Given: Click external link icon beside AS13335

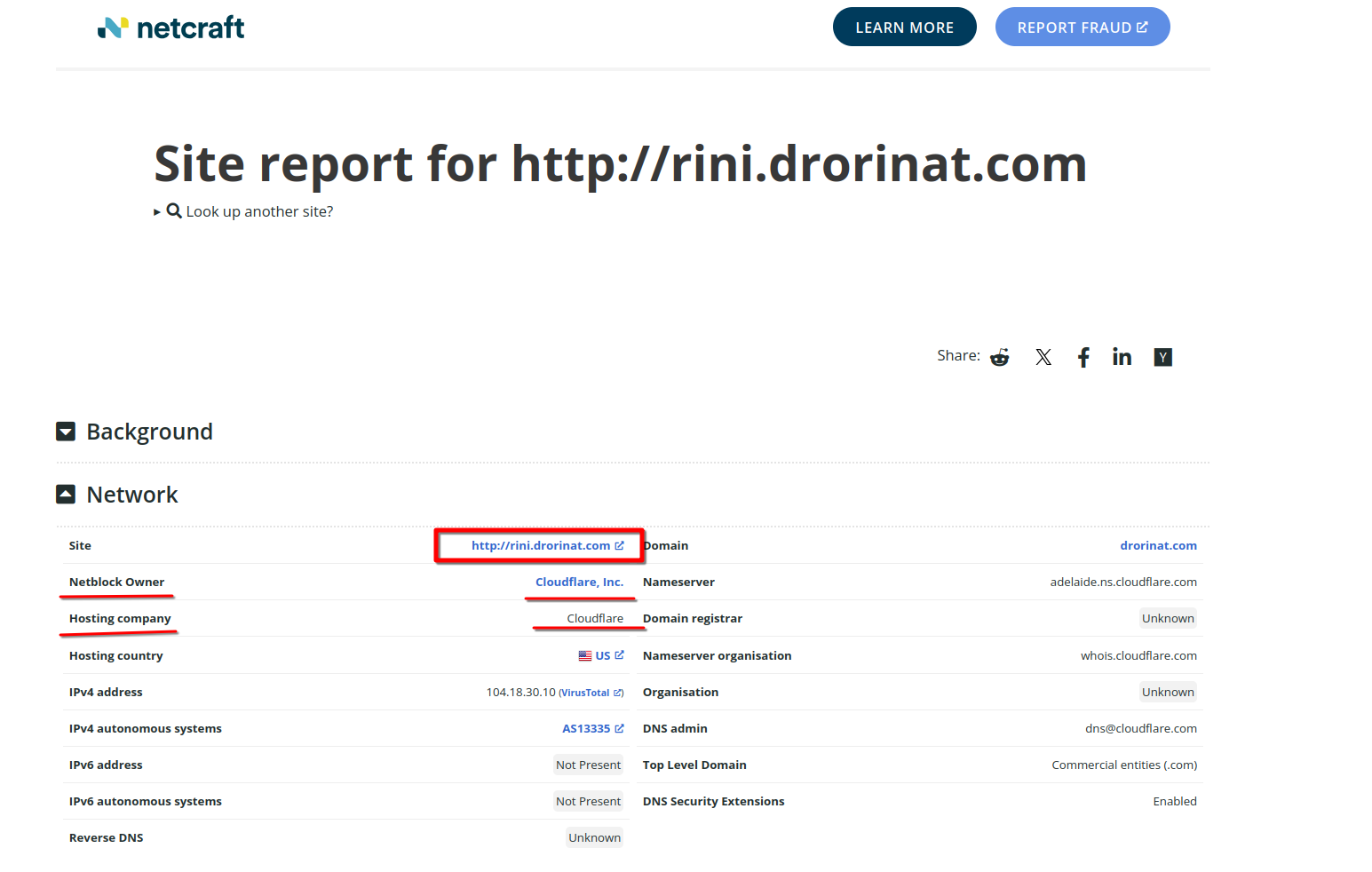Looking at the screenshot, I should coord(620,728).
